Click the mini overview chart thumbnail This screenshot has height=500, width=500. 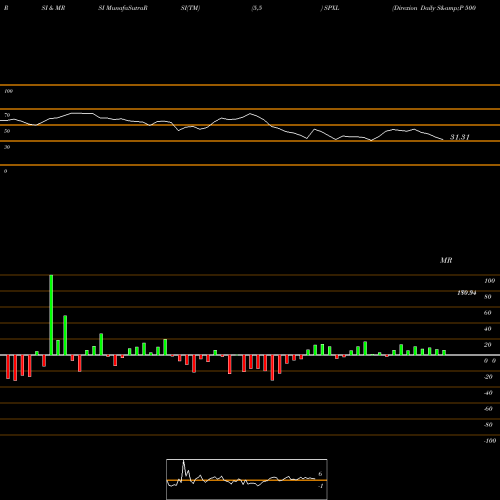(247, 479)
